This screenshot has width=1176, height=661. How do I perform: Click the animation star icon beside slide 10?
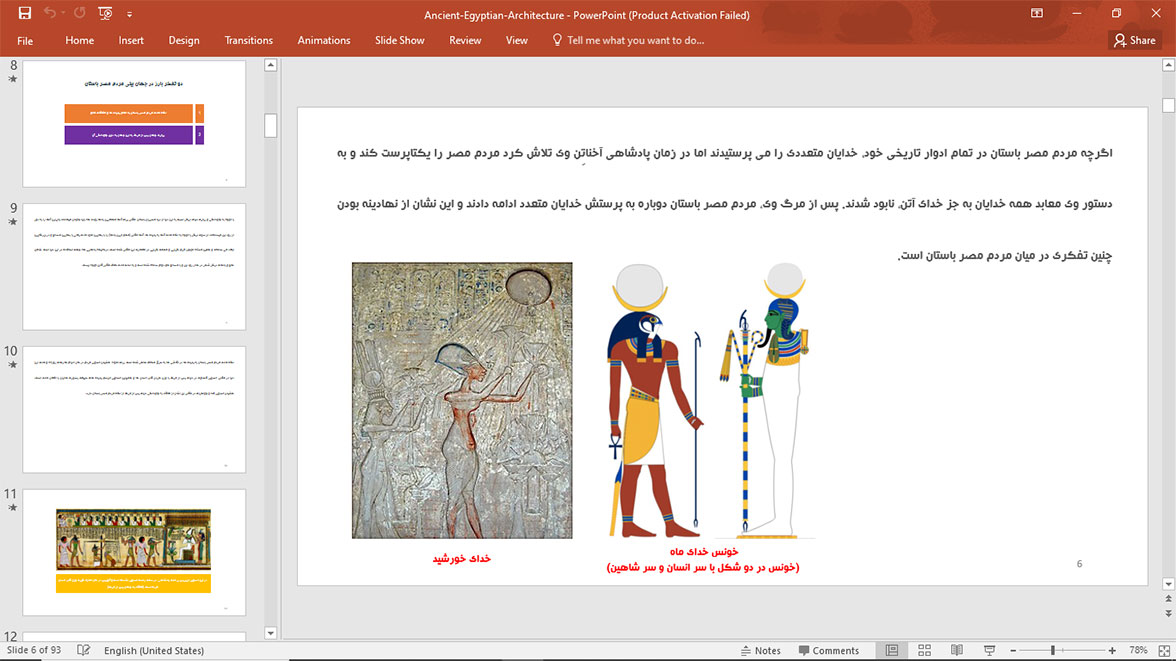point(12,365)
